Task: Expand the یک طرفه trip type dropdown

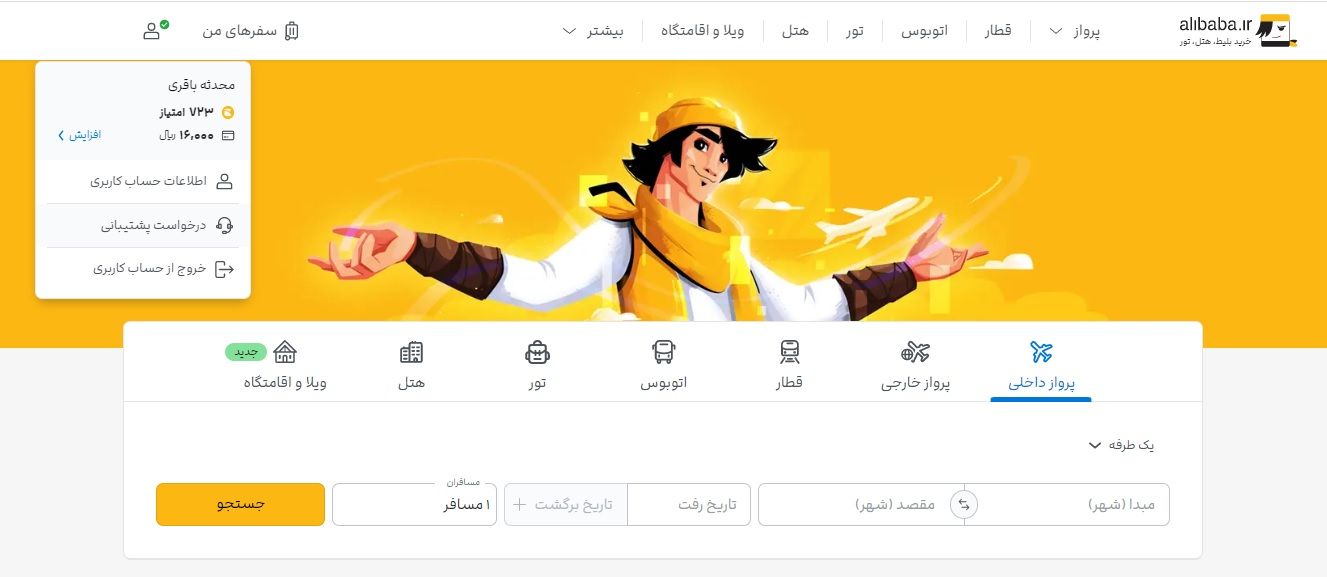Action: click(x=1121, y=445)
